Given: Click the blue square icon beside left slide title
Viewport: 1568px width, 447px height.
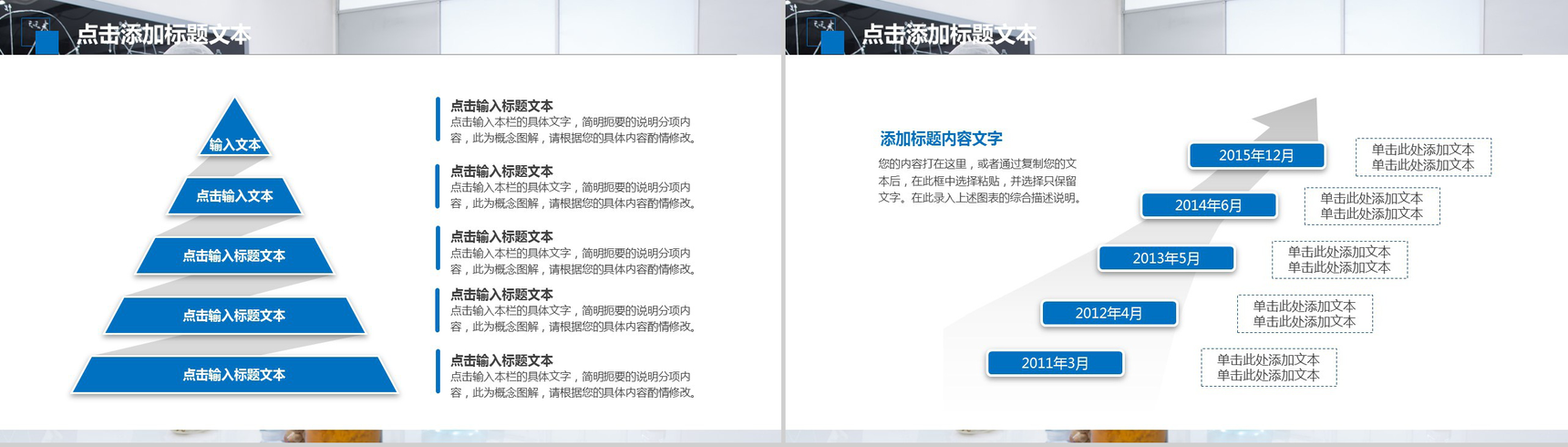Looking at the screenshot, I should 46,42.
